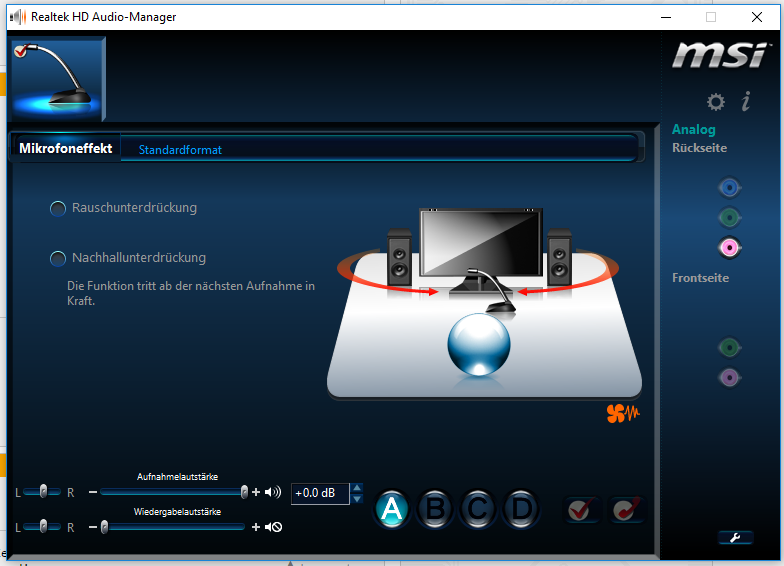Click the Realtek speaker icon in title bar
The width and height of the screenshot is (784, 566).
click(x=18, y=17)
